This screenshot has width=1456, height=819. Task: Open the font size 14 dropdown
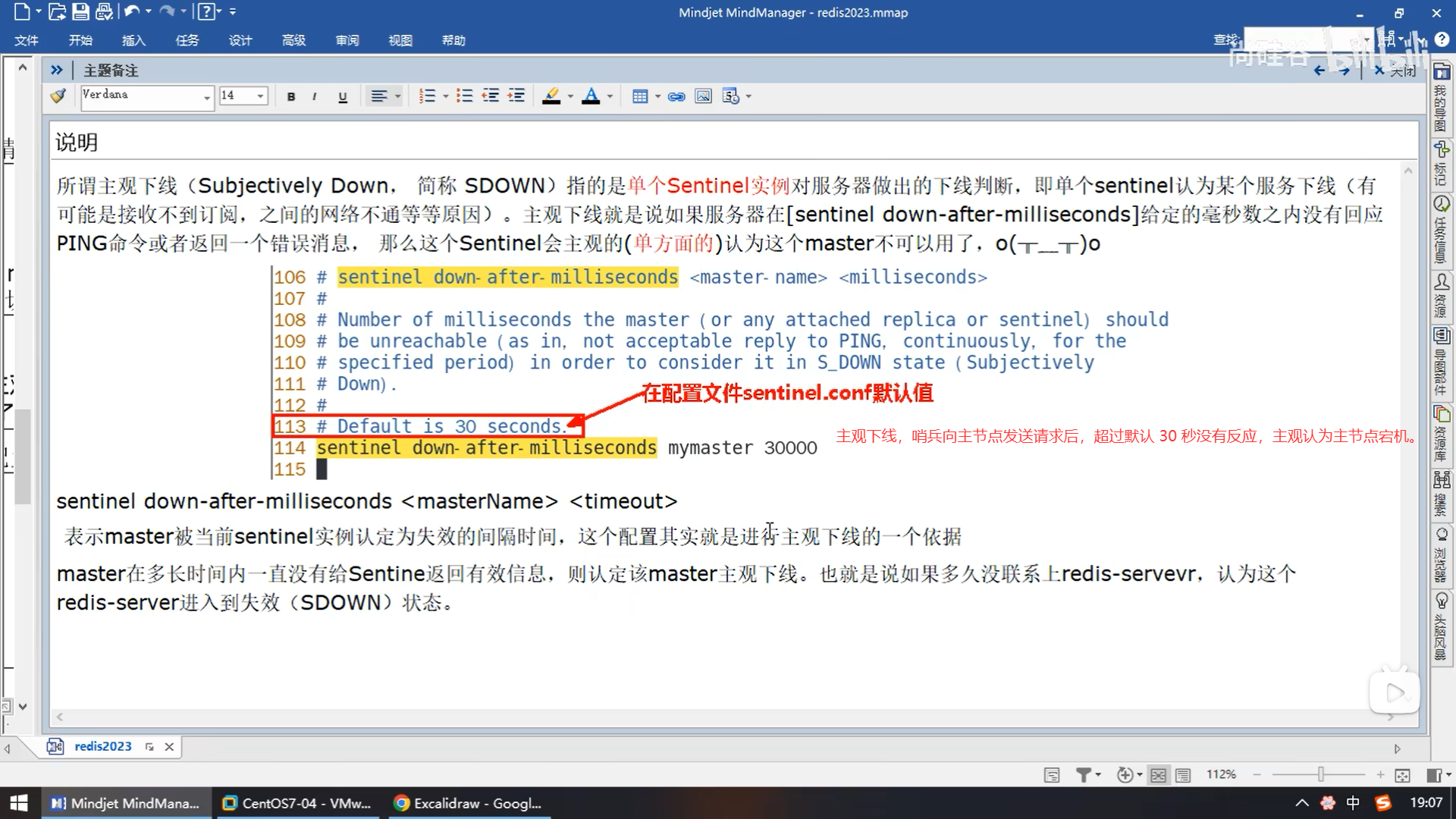tap(260, 96)
